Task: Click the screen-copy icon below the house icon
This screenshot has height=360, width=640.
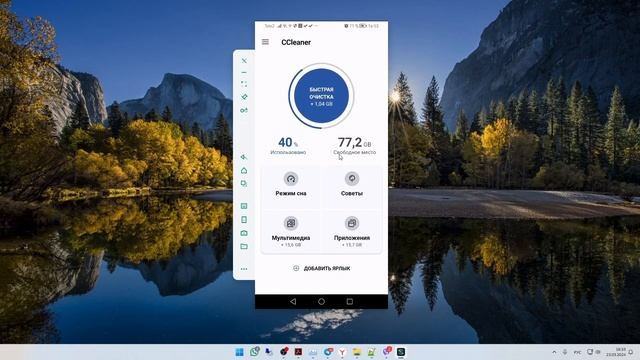Action: coord(244,184)
